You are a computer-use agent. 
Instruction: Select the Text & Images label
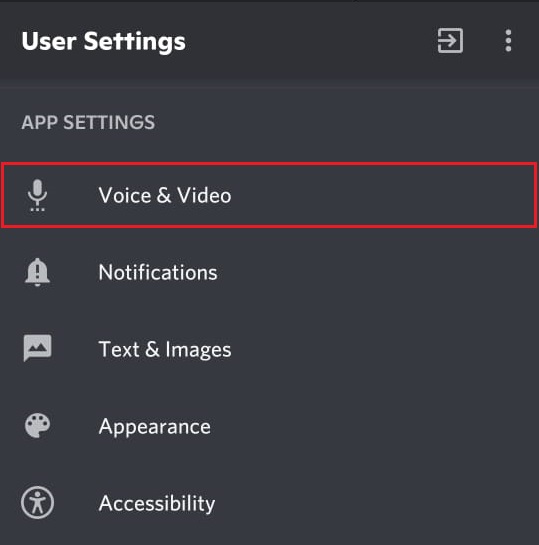pyautogui.click(x=165, y=350)
